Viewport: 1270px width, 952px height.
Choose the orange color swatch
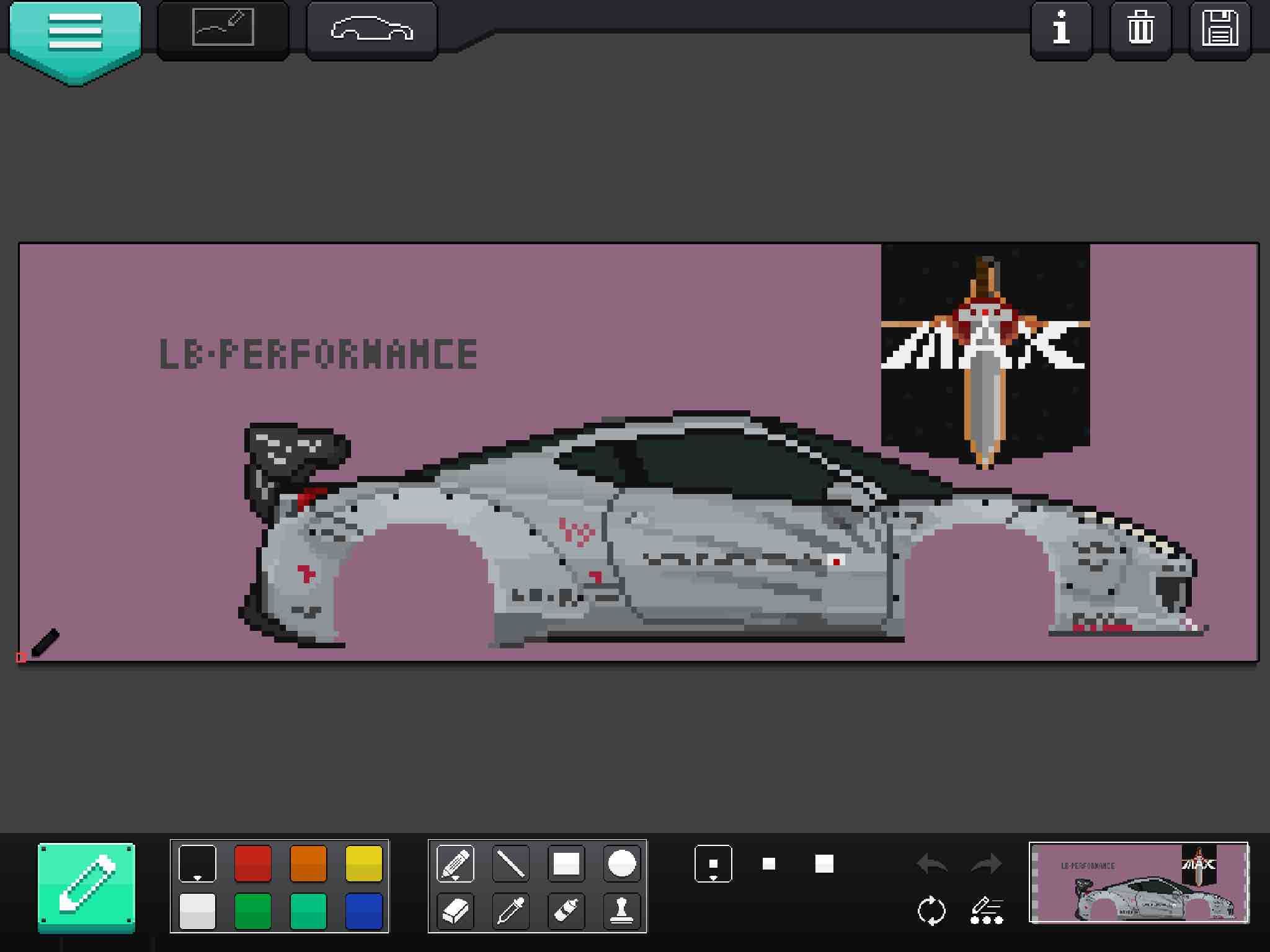coord(308,863)
